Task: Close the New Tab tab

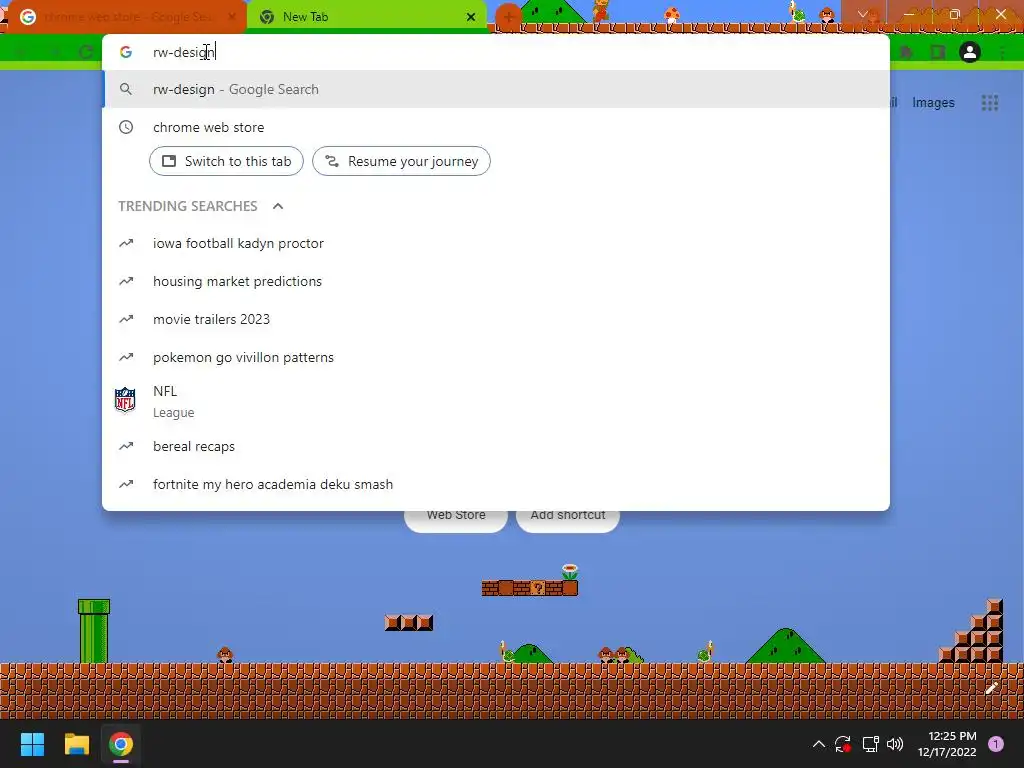Action: 471,17
